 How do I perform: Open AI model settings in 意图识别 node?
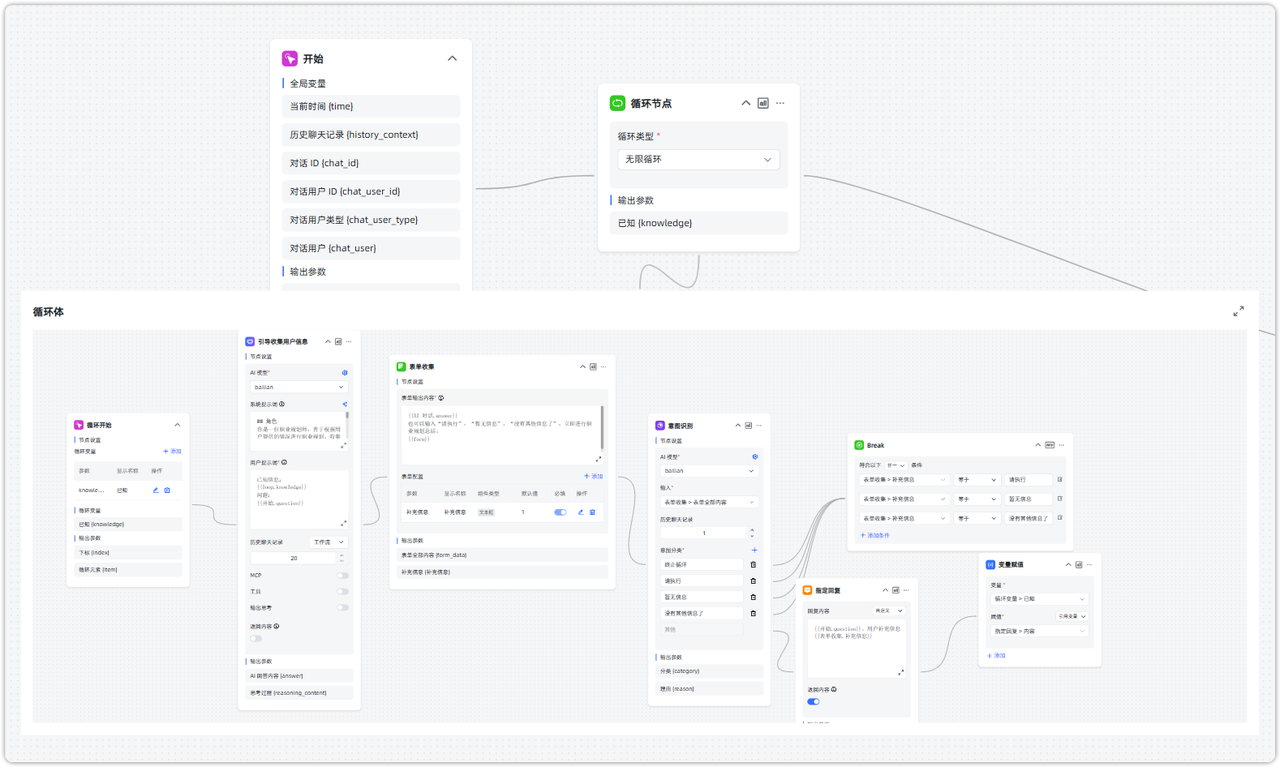click(x=755, y=457)
